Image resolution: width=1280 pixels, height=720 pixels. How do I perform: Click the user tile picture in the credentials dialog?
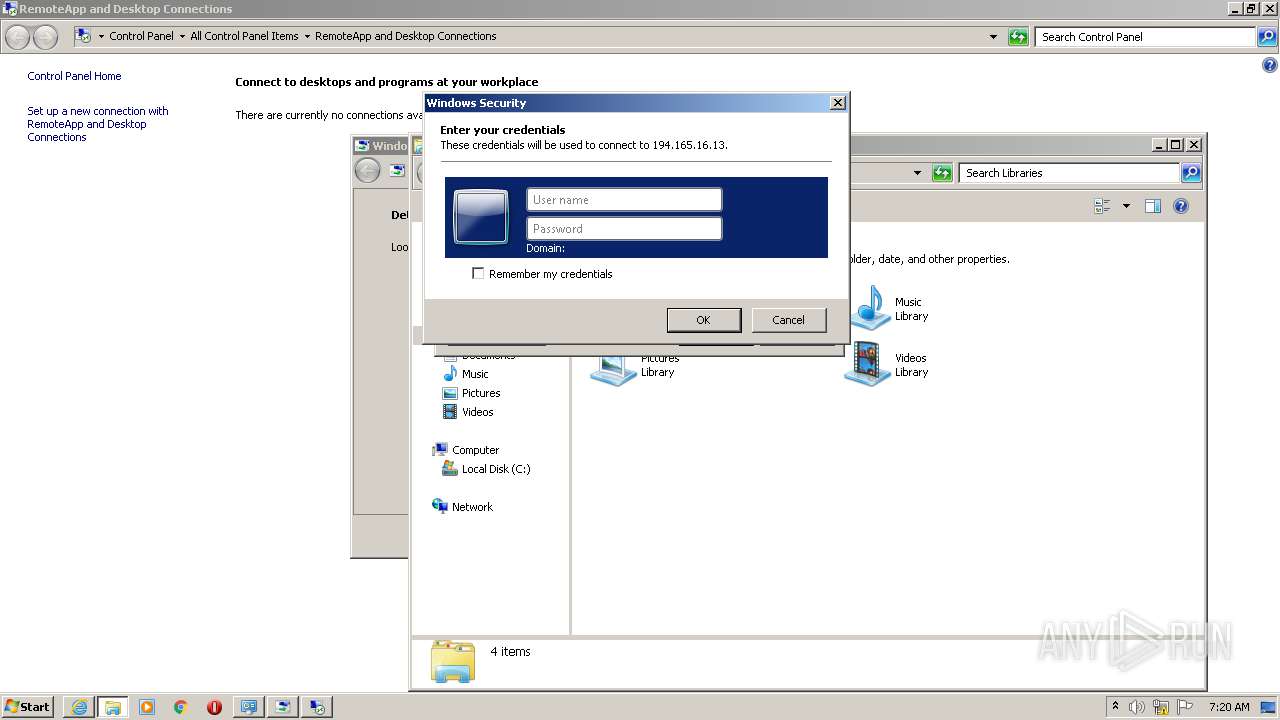[481, 217]
